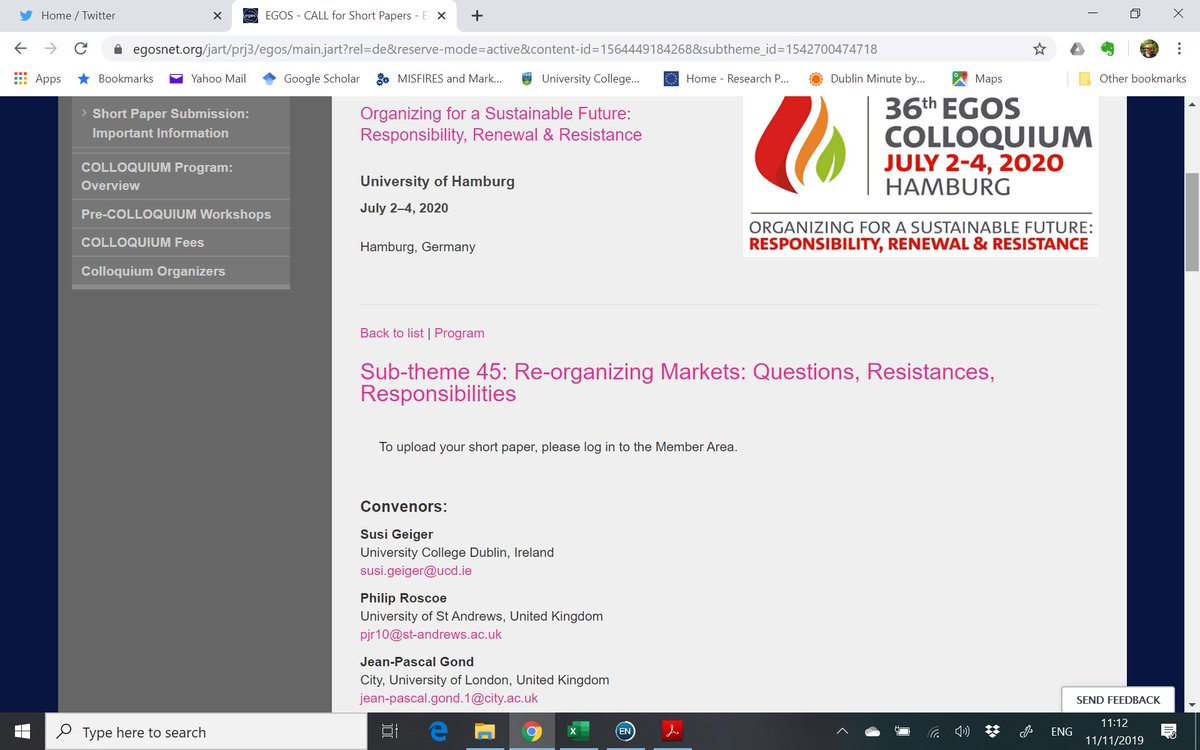Screen dimensions: 1200x750
Task: Follow the Program link
Action: (x=459, y=333)
